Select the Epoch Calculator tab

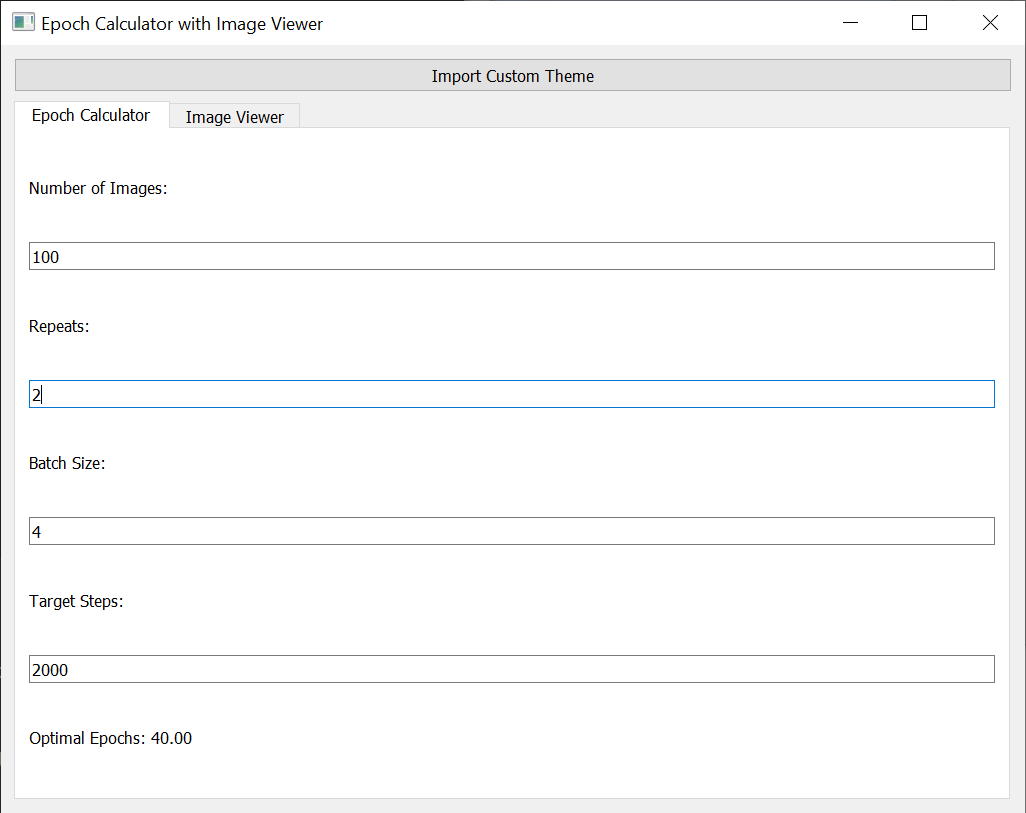(x=92, y=115)
